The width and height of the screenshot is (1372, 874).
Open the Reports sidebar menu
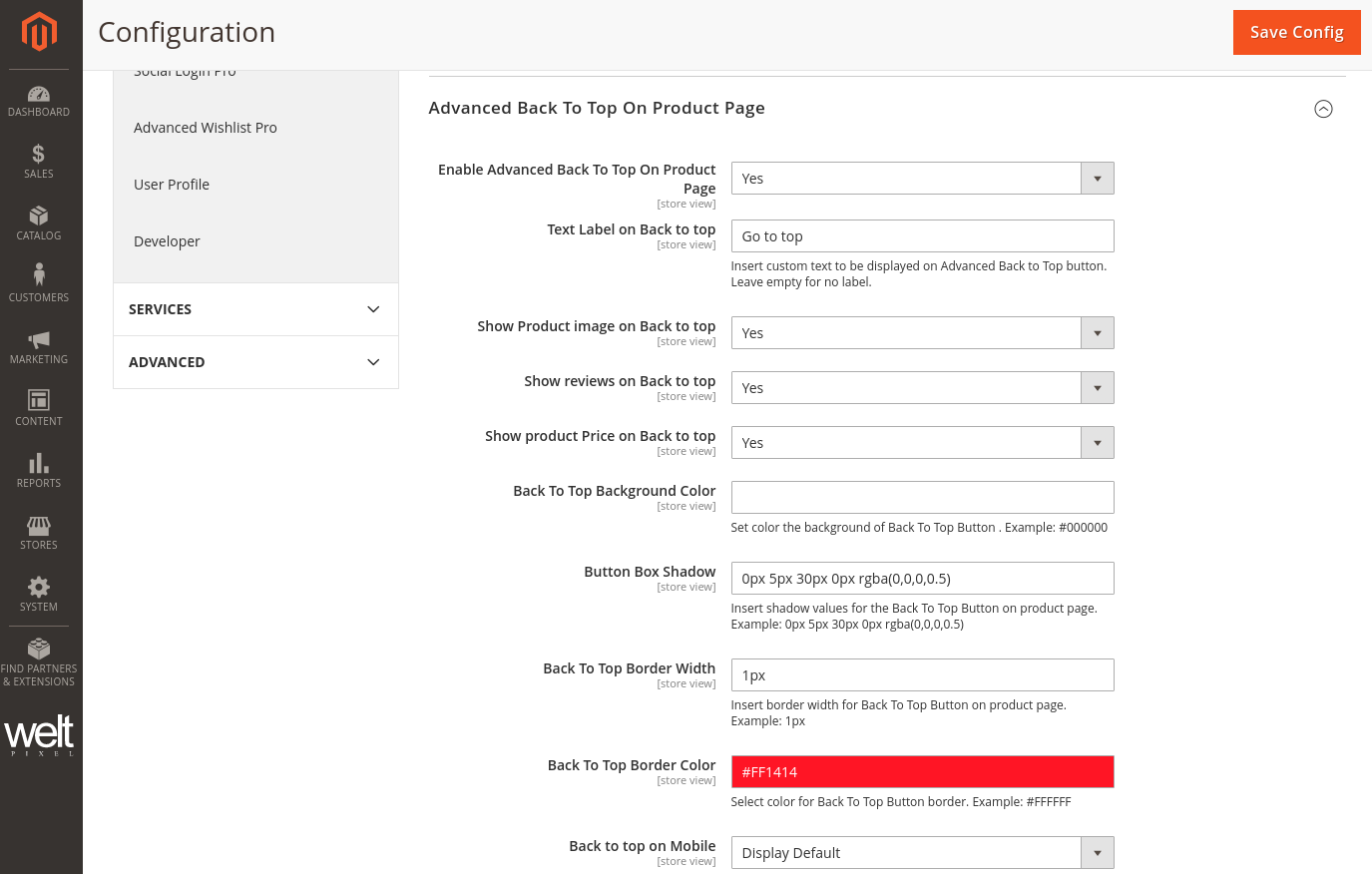tap(39, 471)
